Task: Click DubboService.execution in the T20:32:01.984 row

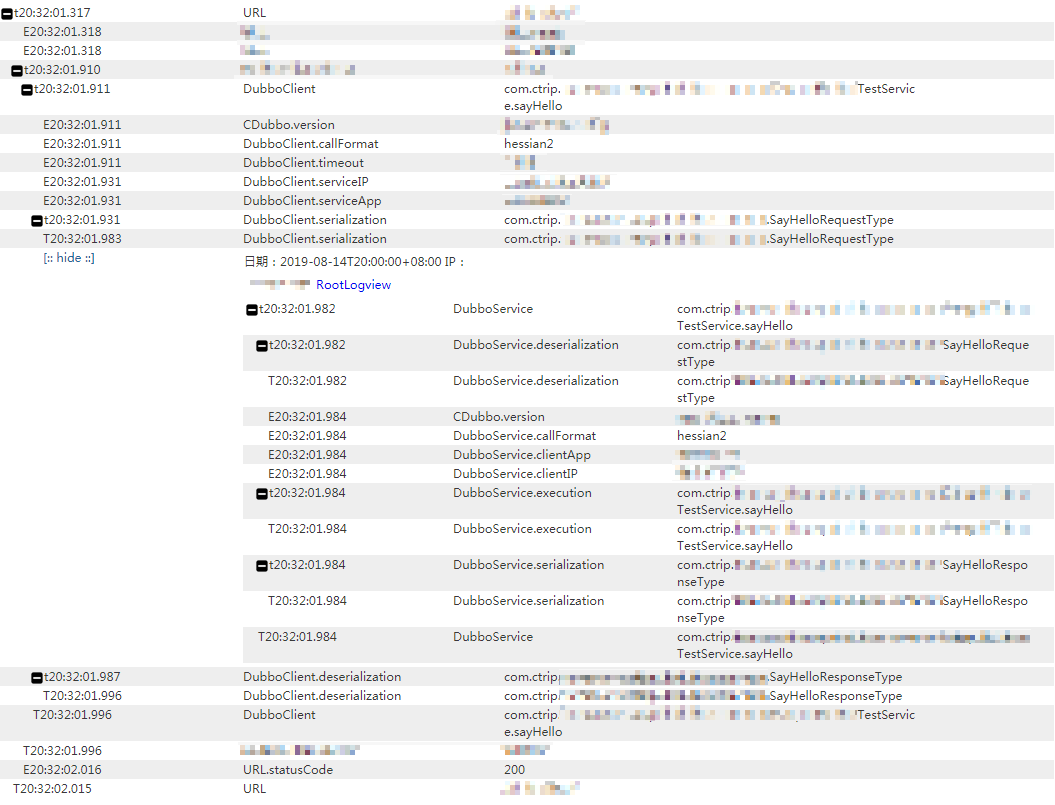Action: pos(522,528)
